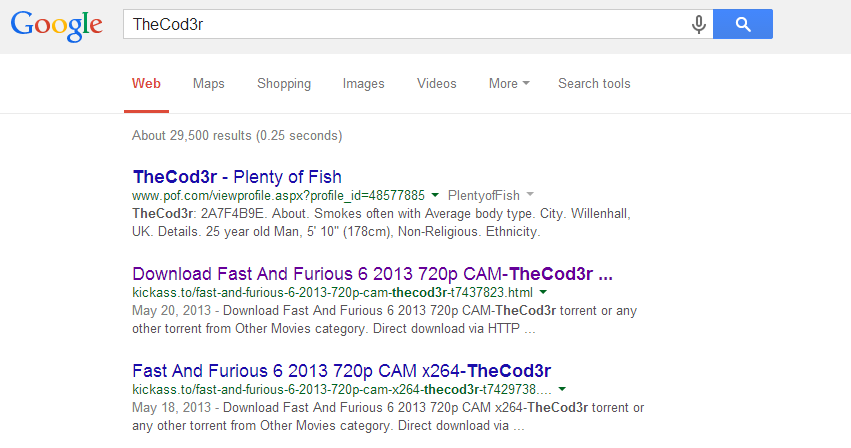
Task: Click the blue magnifier search button
Action: [x=742, y=24]
